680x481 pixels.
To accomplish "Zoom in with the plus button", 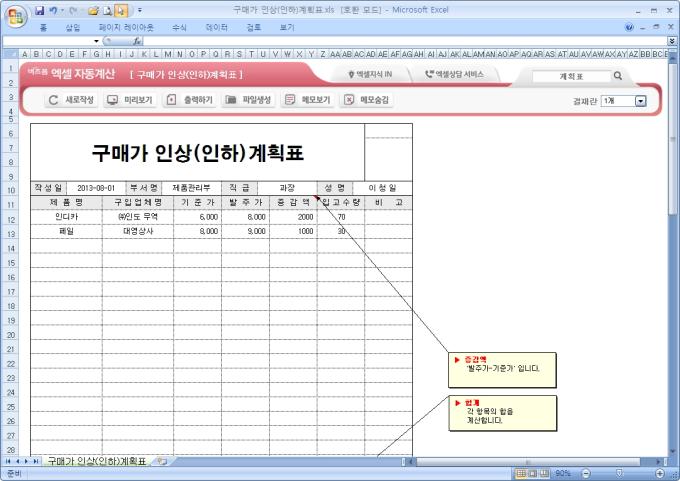I will coord(660,473).
